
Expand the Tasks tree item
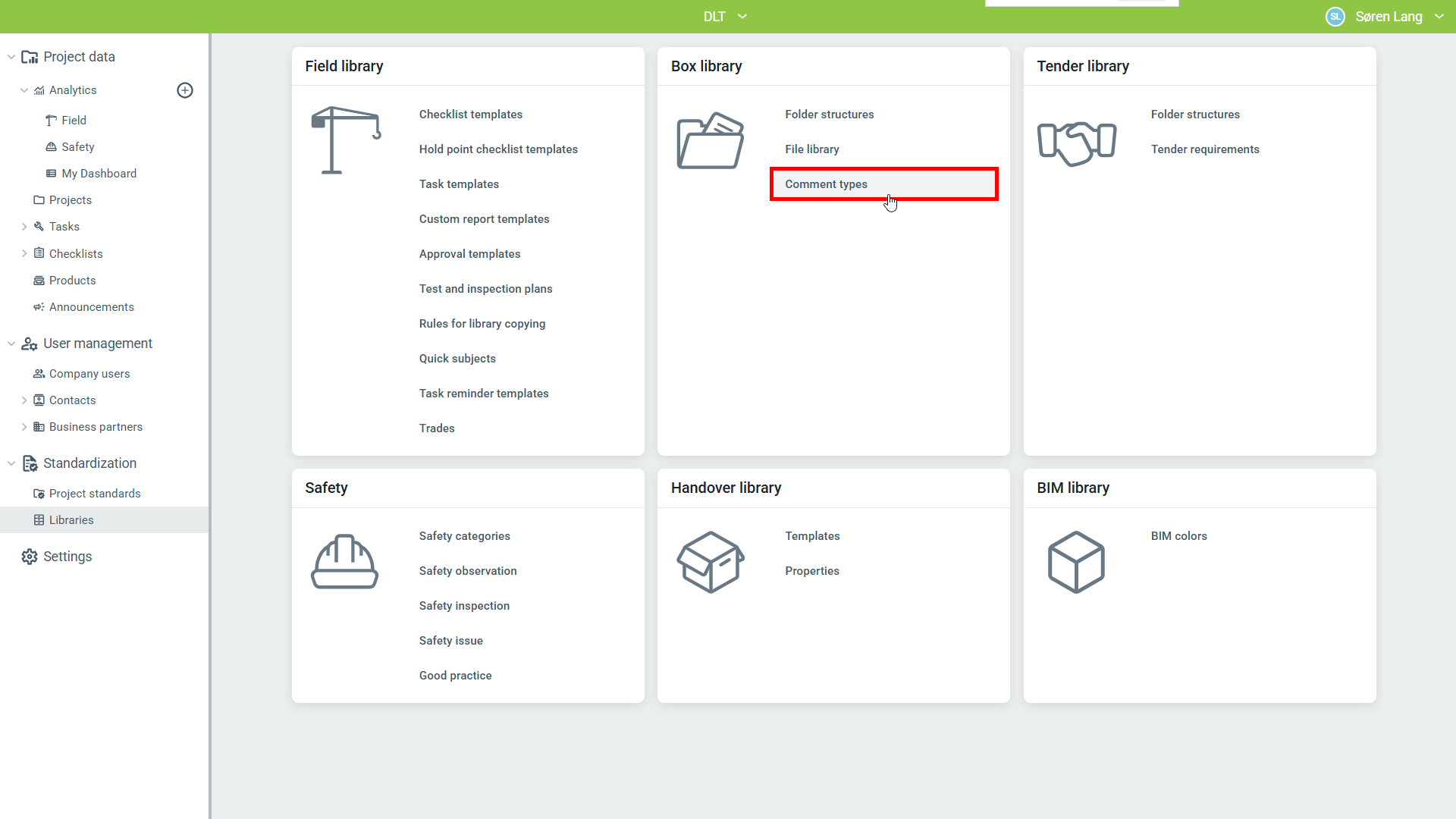24,227
